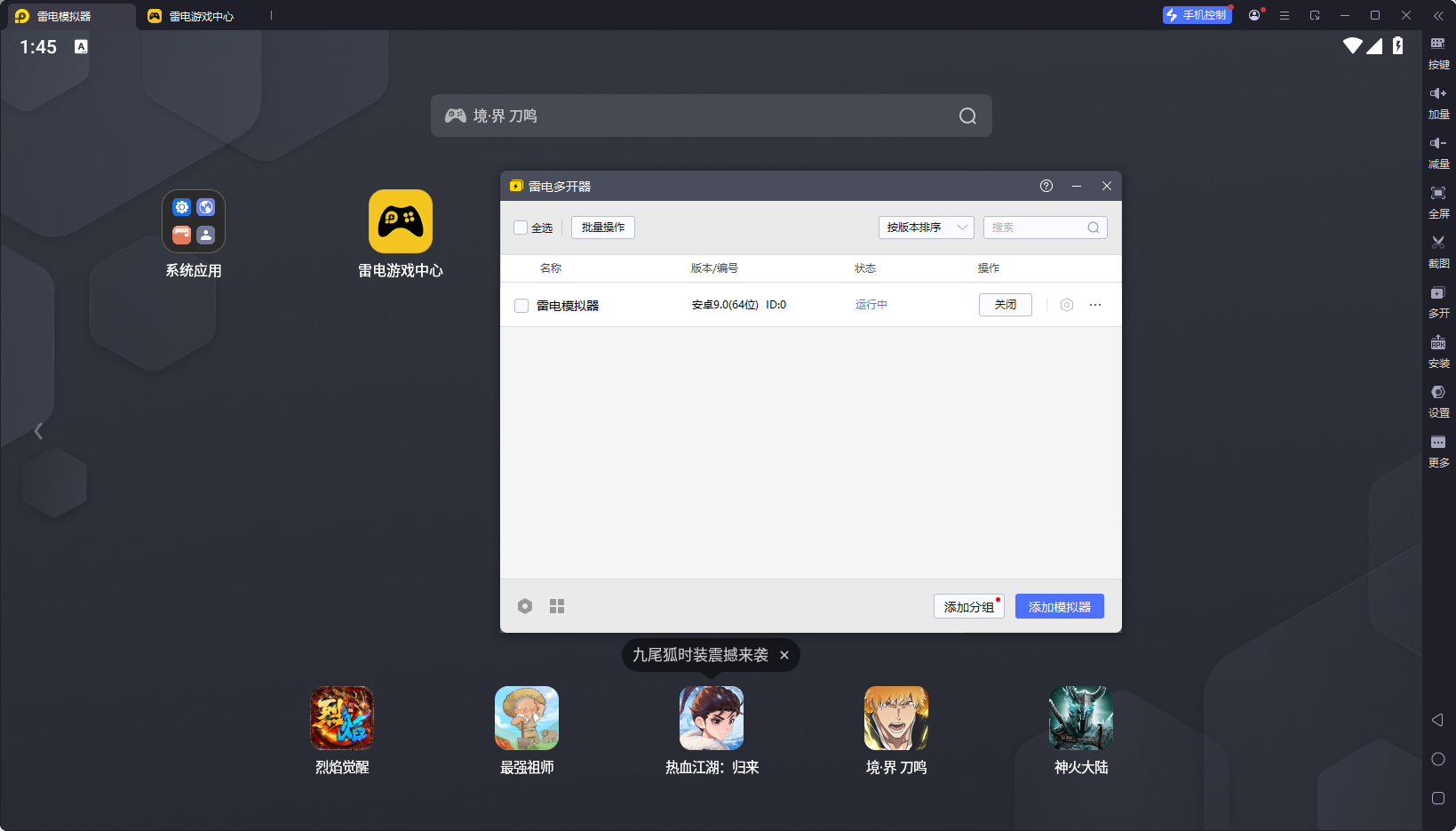This screenshot has height=831, width=1456.
Task: Open emulator 设置 from the sidebar
Action: click(x=1438, y=401)
